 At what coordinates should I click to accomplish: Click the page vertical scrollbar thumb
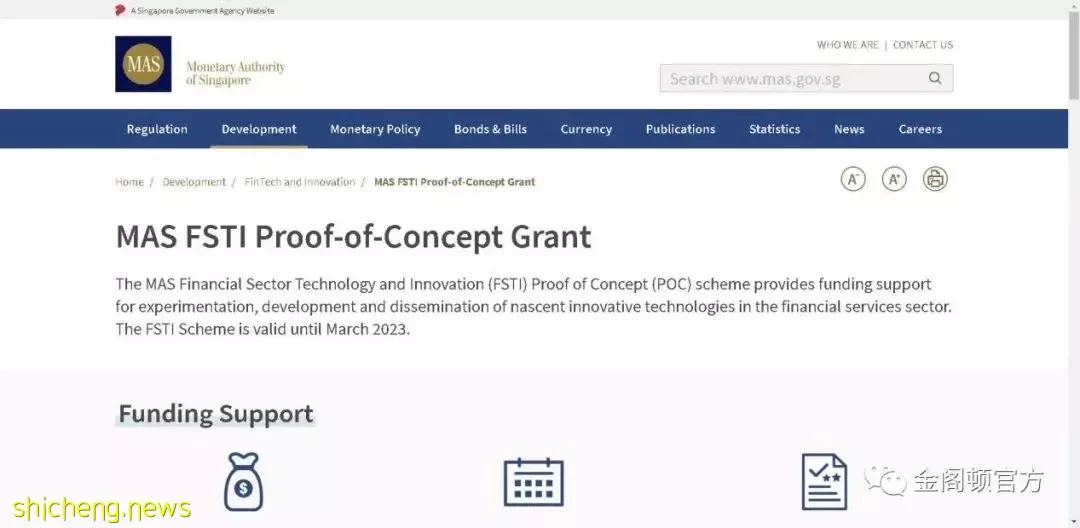1073,55
